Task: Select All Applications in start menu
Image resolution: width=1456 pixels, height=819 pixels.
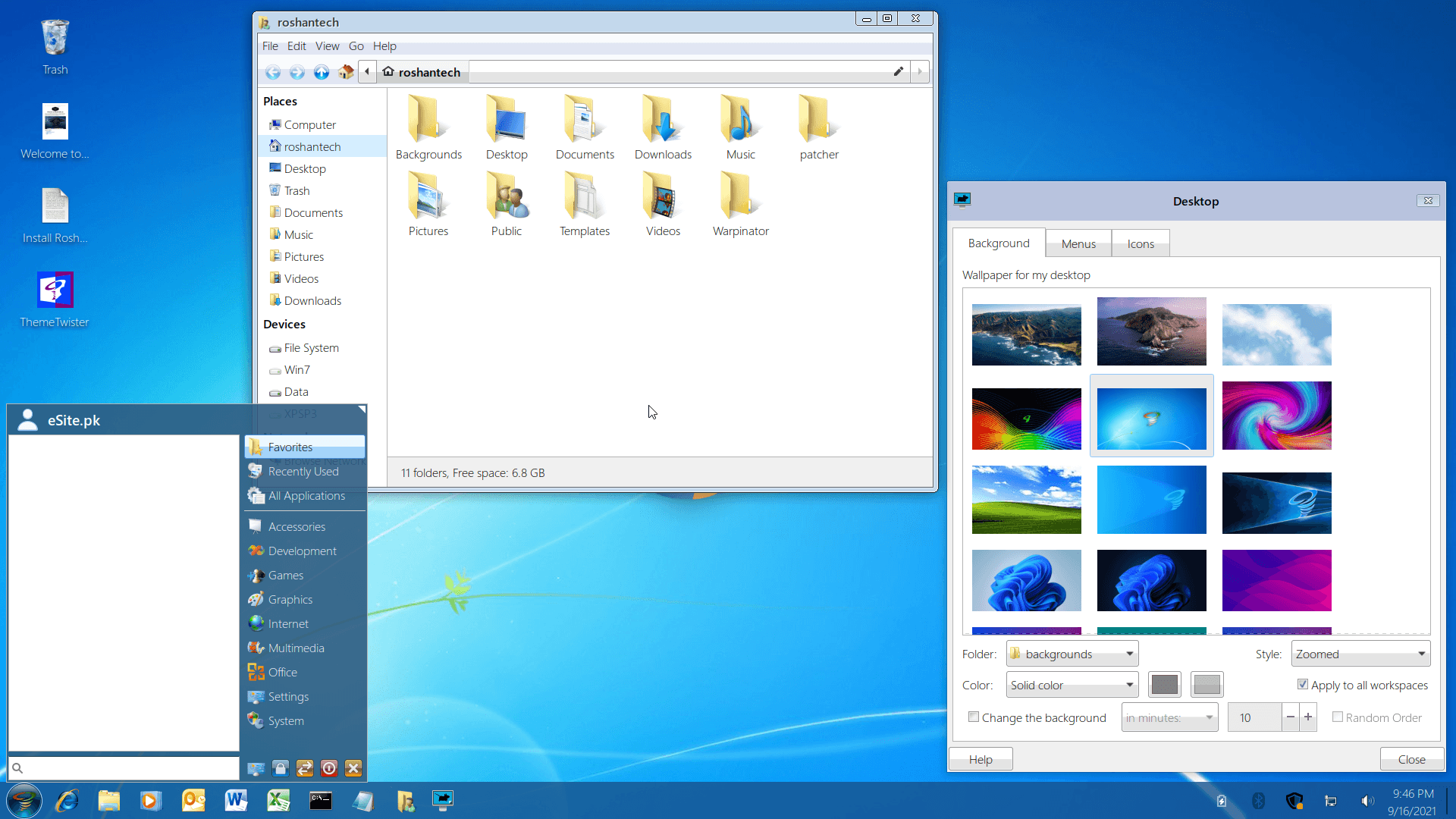Action: [x=306, y=495]
